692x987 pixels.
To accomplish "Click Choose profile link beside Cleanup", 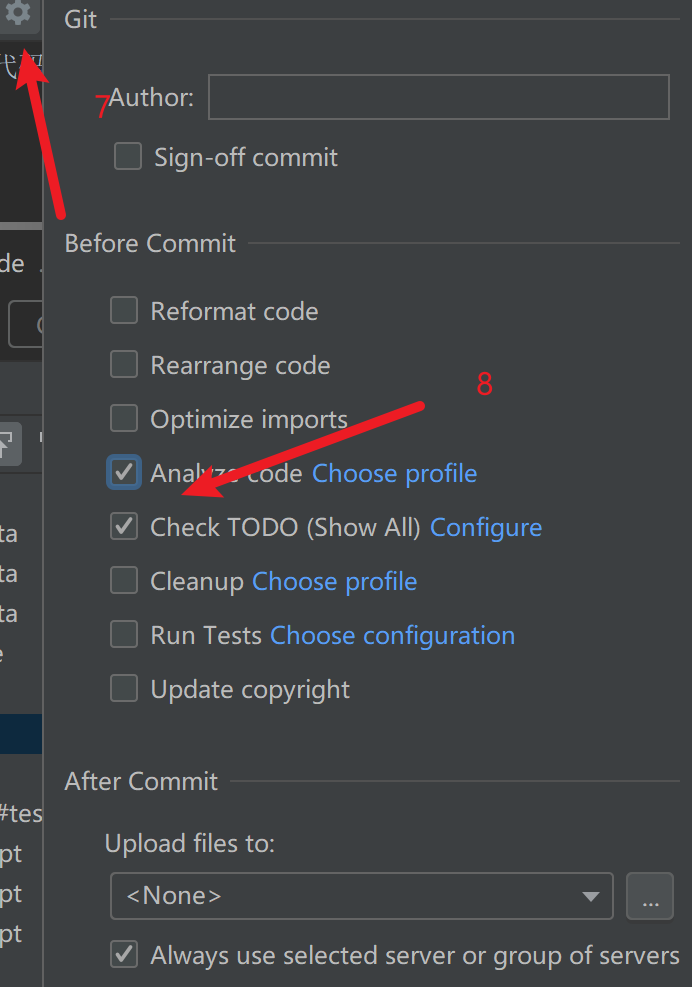I will [334, 581].
